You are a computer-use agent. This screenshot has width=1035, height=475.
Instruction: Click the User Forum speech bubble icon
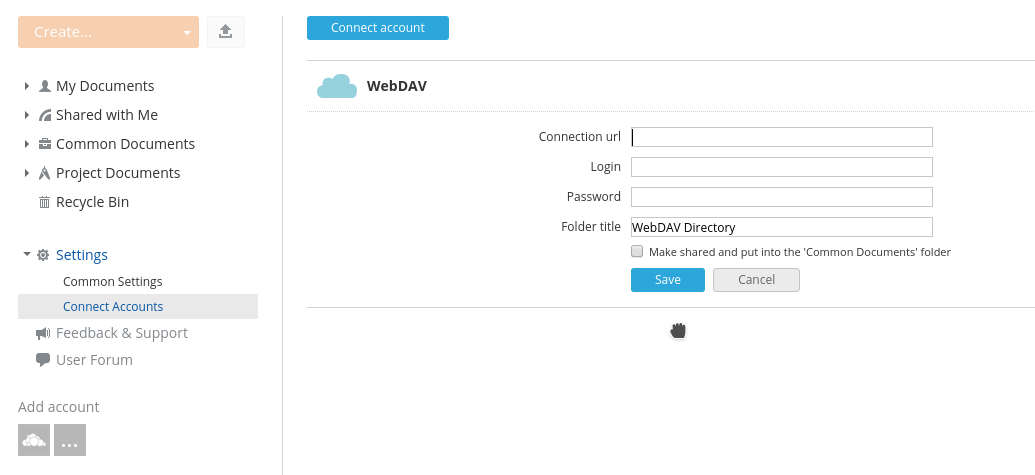43,360
